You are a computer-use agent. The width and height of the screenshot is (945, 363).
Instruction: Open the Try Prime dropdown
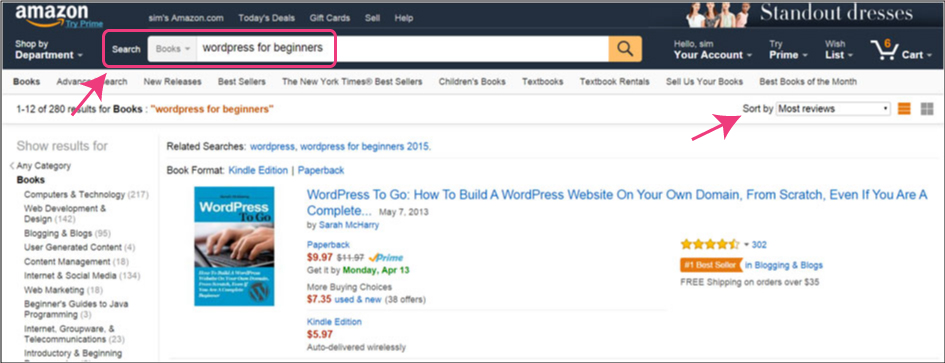tap(788, 49)
